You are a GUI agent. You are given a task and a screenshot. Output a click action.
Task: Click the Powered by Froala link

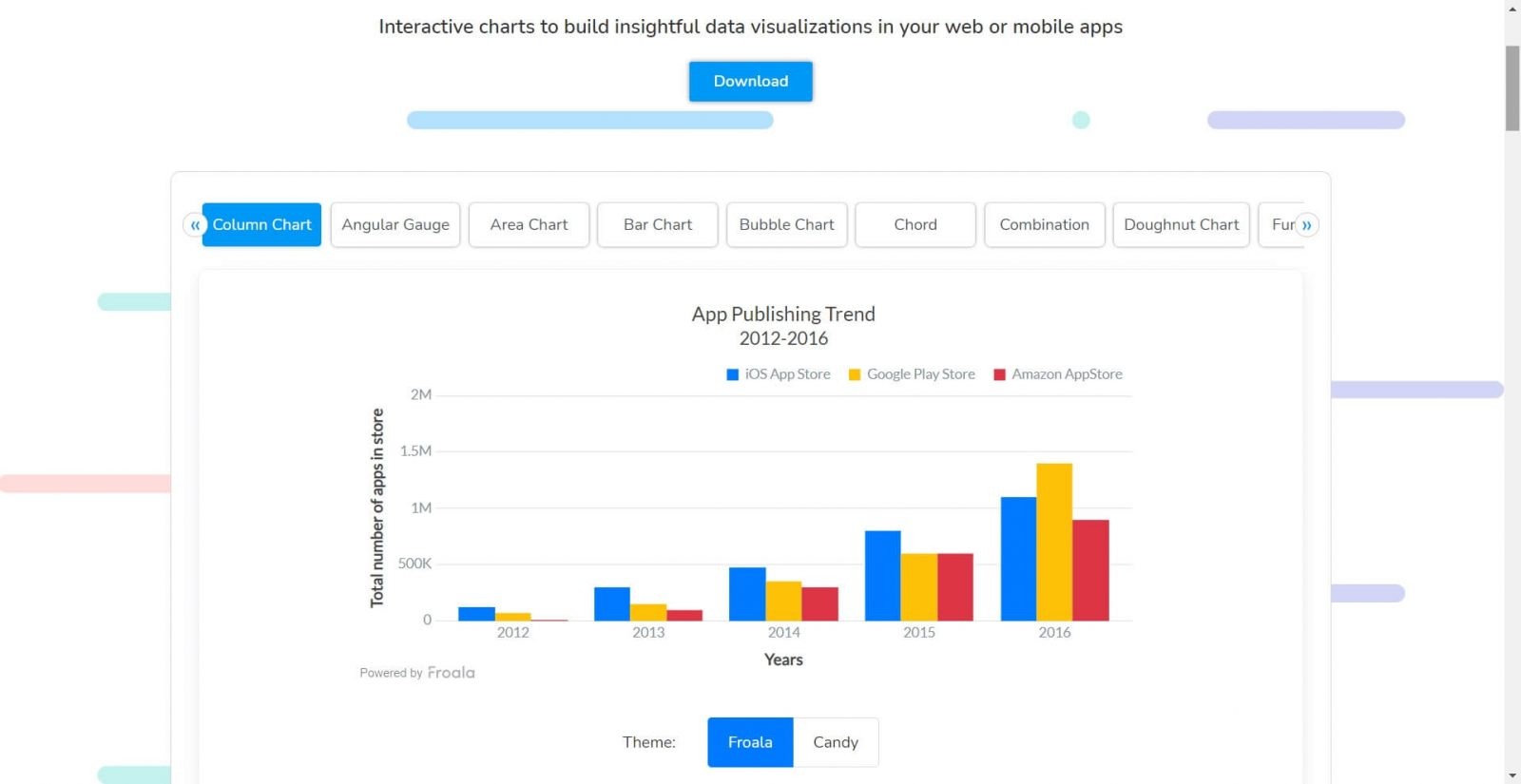point(417,673)
